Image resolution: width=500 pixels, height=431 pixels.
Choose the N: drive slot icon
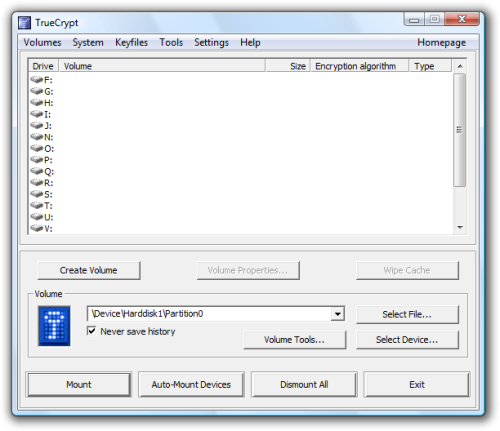pos(36,137)
